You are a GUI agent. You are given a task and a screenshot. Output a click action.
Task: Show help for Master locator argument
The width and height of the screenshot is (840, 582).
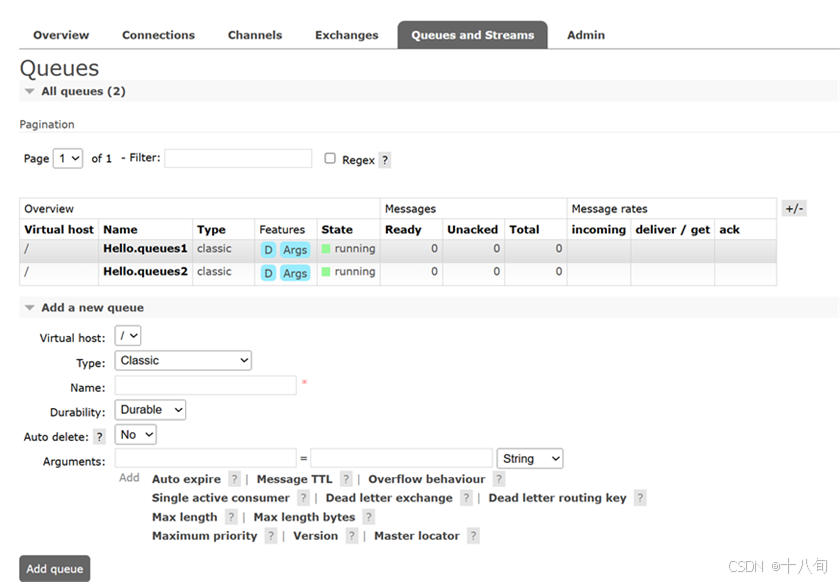click(x=473, y=535)
